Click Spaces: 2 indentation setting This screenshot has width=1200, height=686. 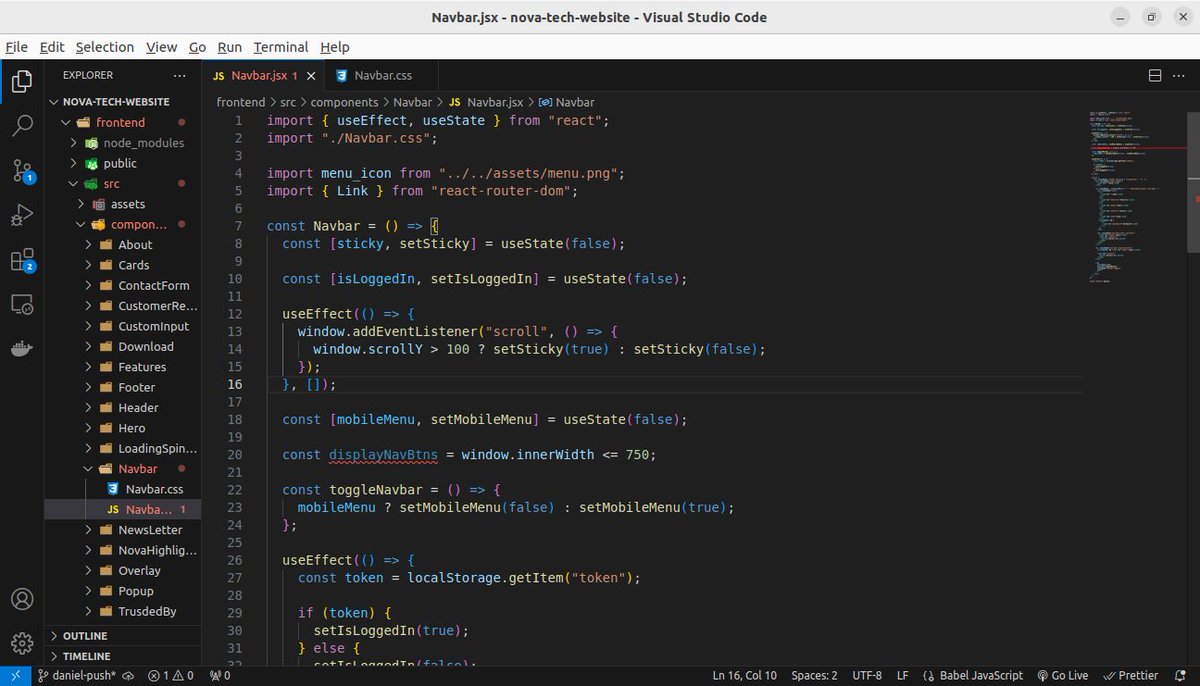pyautogui.click(x=815, y=676)
